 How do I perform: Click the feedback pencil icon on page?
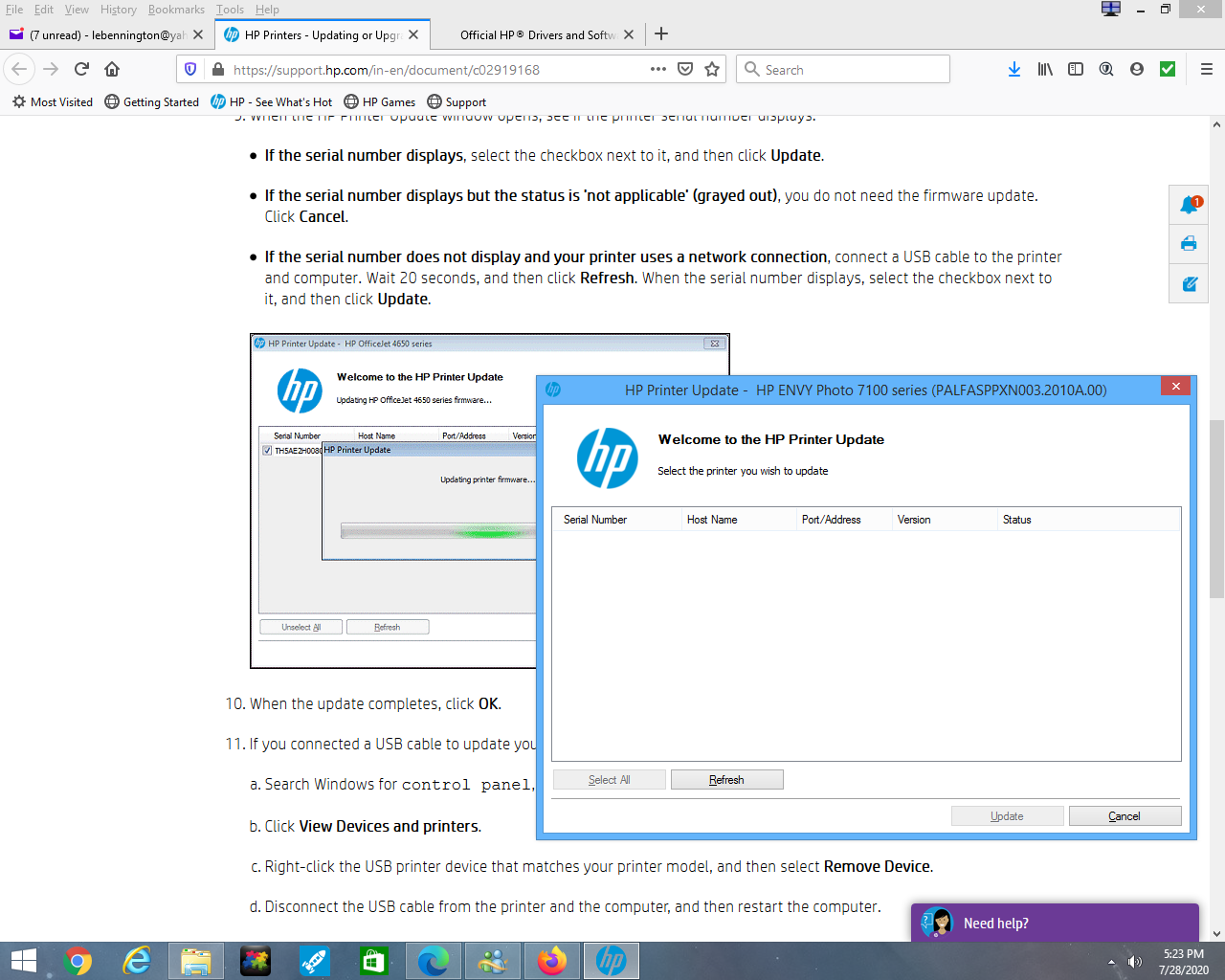pos(1189,284)
